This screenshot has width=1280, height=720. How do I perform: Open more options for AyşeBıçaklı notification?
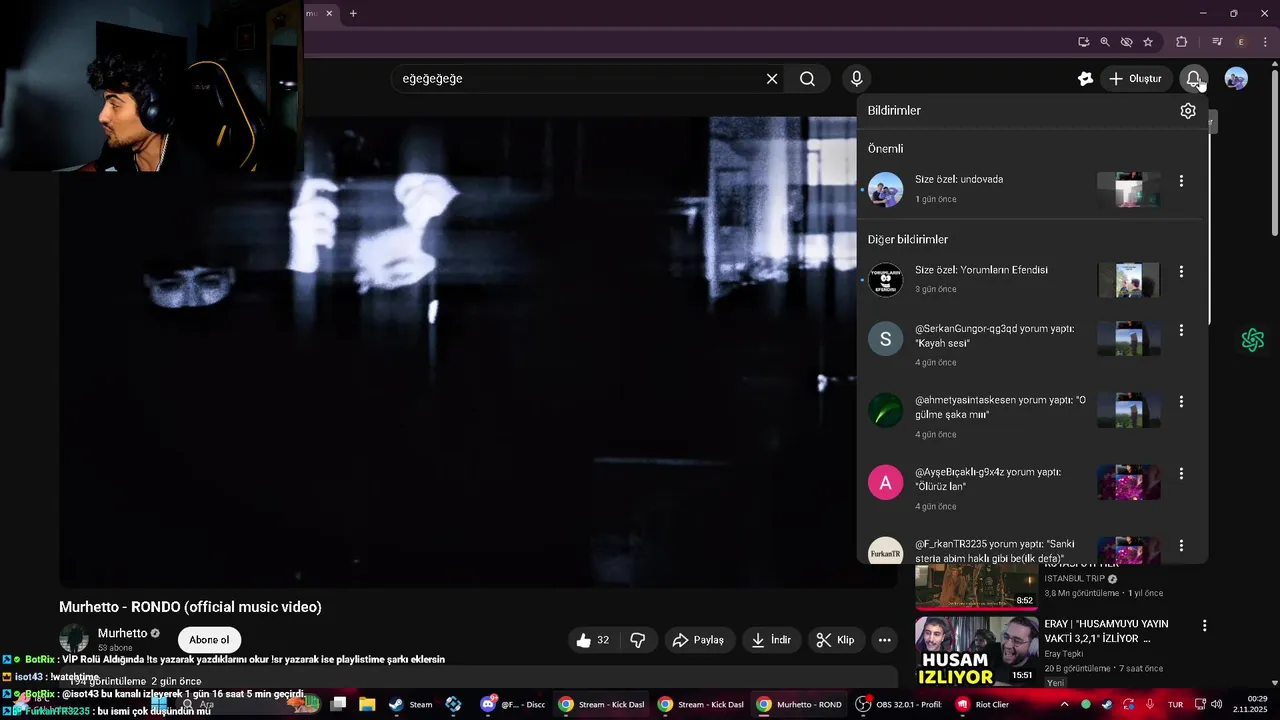pos(1181,473)
